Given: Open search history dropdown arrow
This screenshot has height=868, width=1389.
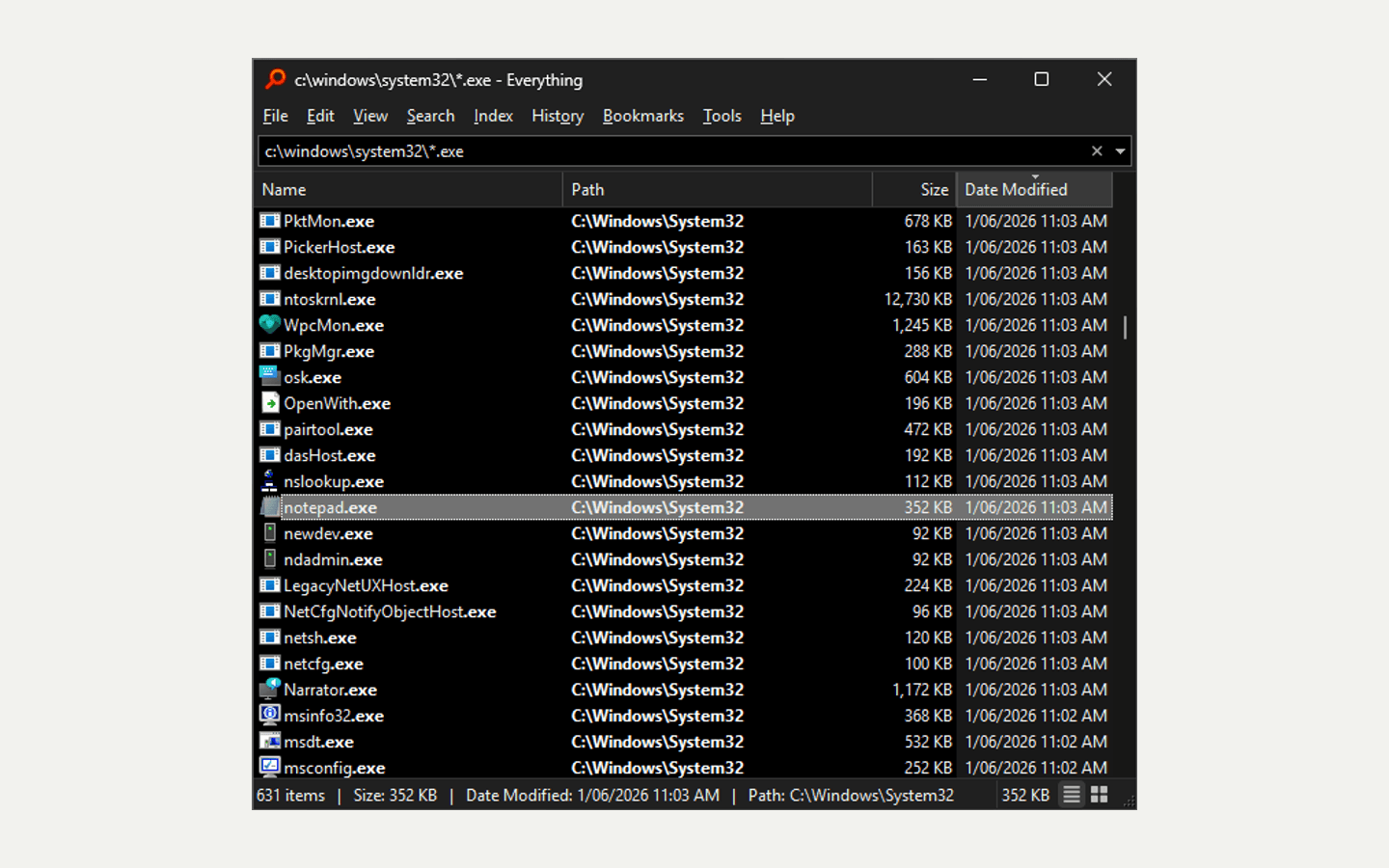Looking at the screenshot, I should [x=1120, y=151].
